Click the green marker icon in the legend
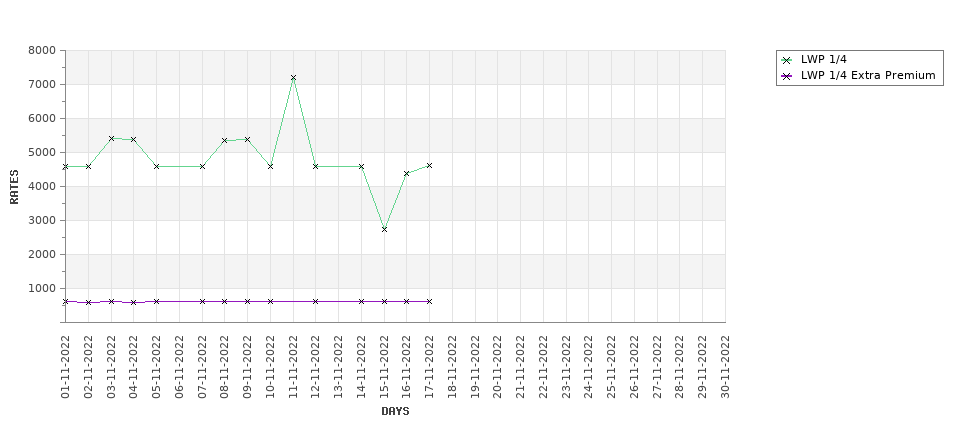The height and width of the screenshot is (429, 975). pyautogui.click(x=787, y=60)
